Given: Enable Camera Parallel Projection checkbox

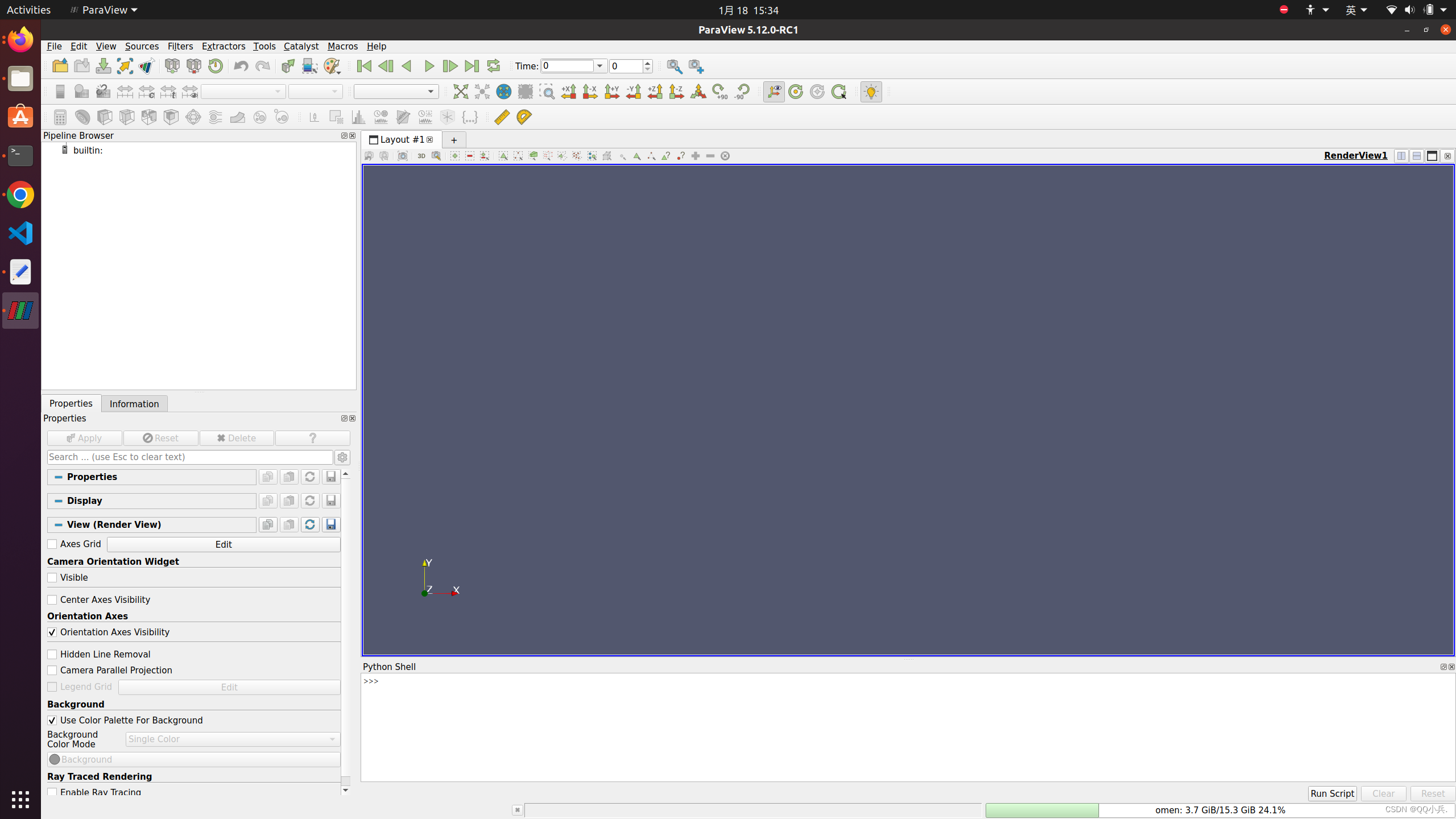Looking at the screenshot, I should point(52,671).
